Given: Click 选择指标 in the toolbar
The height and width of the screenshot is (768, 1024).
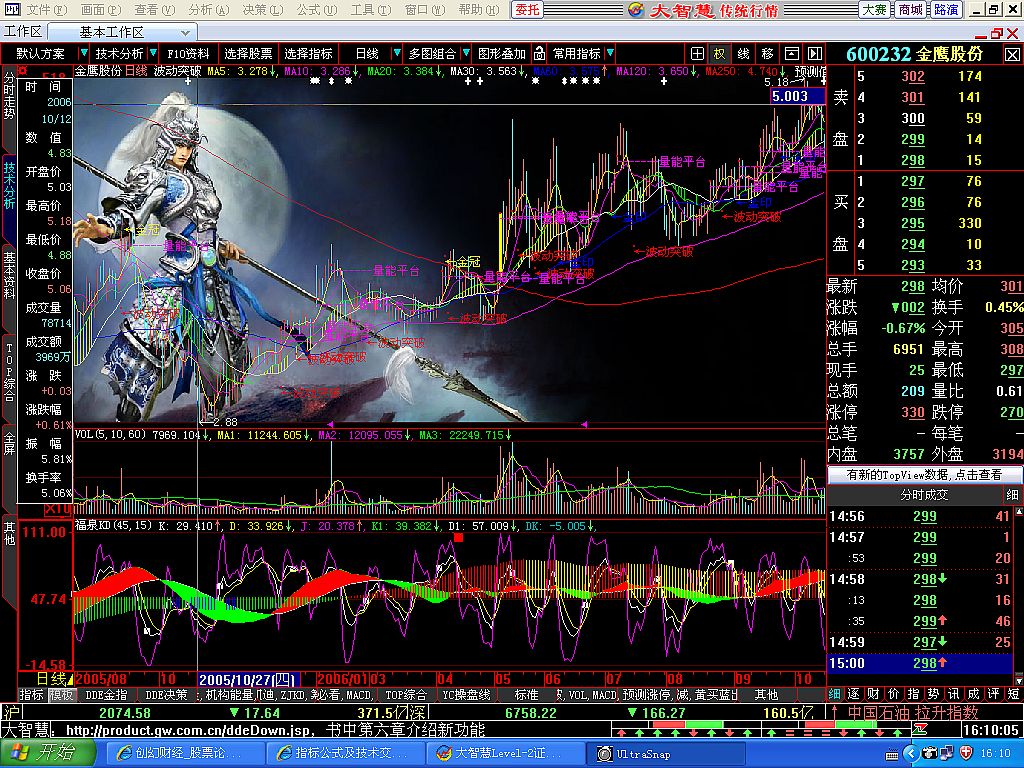Looking at the screenshot, I should [308, 54].
